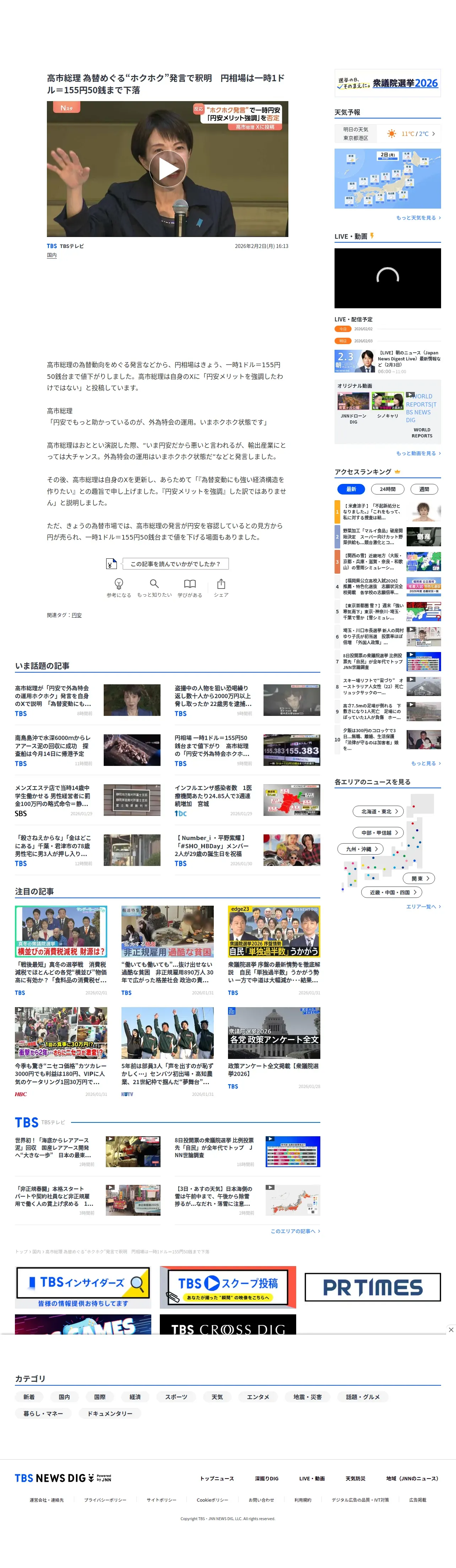
Task: Click もっと見る below the access ranking
Action: (425, 763)
